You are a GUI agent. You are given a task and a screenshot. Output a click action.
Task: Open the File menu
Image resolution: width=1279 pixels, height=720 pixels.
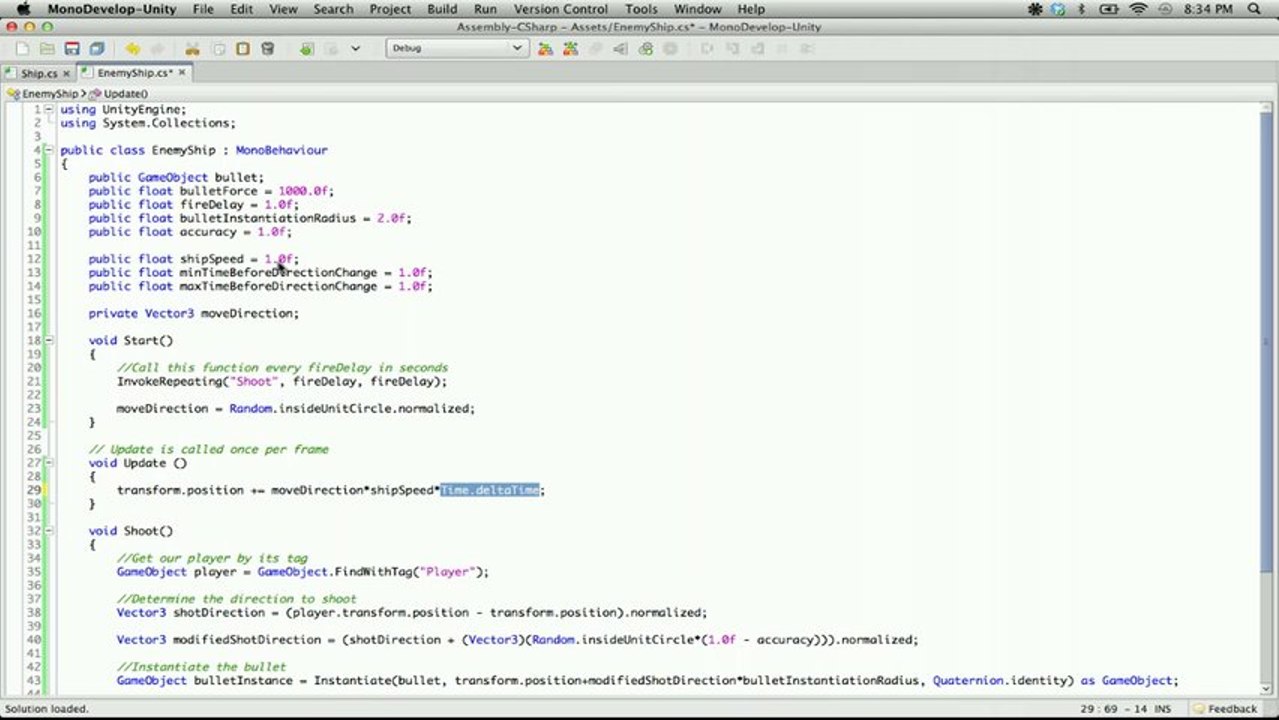pos(203,9)
